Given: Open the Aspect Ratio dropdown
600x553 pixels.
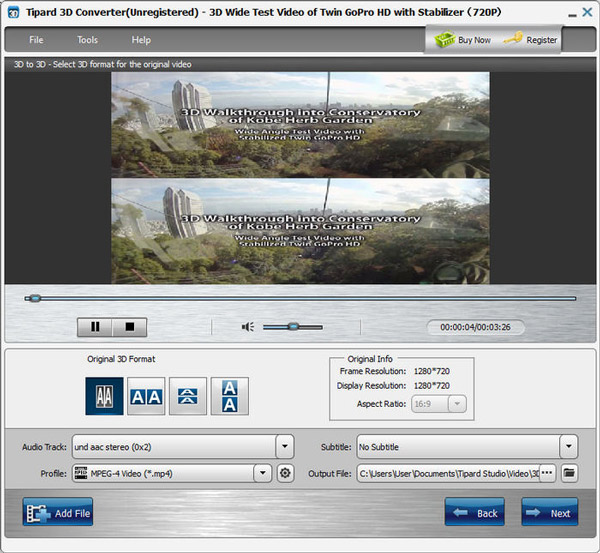Looking at the screenshot, I should coord(457,404).
